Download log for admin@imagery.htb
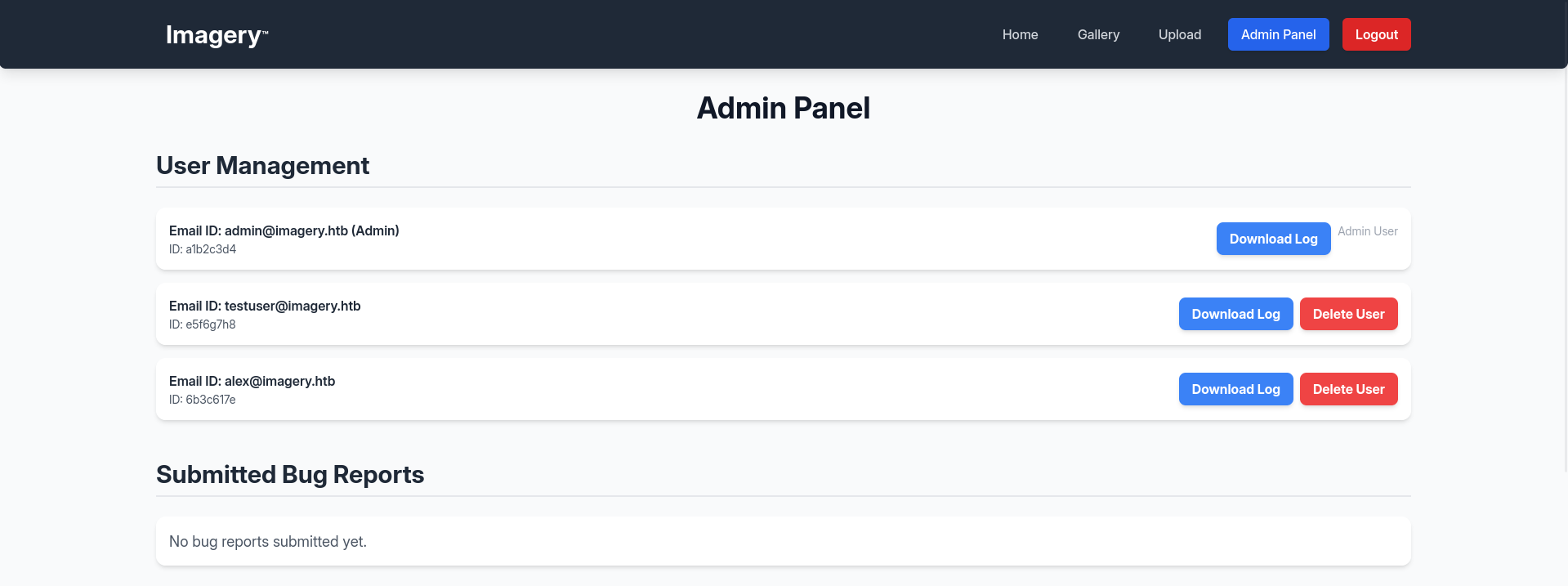Image resolution: width=1568 pixels, height=586 pixels. 1273,239
